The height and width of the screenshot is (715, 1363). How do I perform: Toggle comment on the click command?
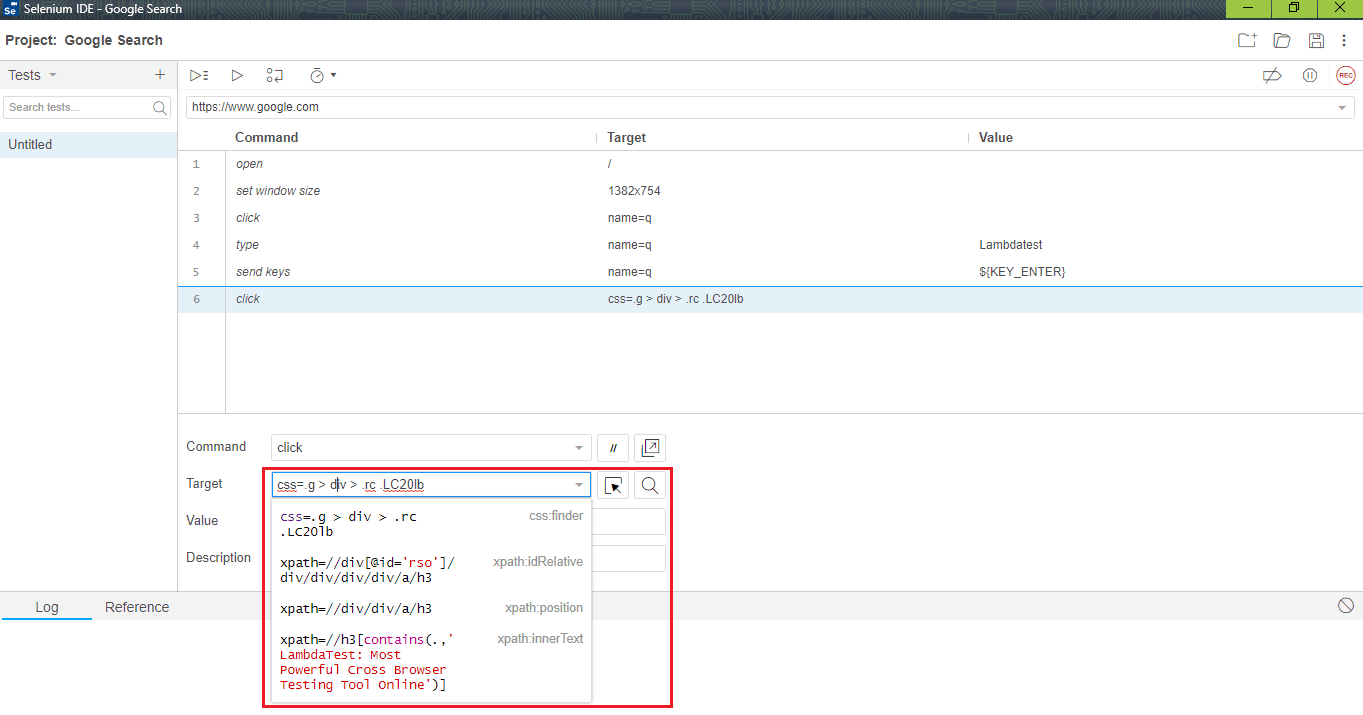point(612,447)
